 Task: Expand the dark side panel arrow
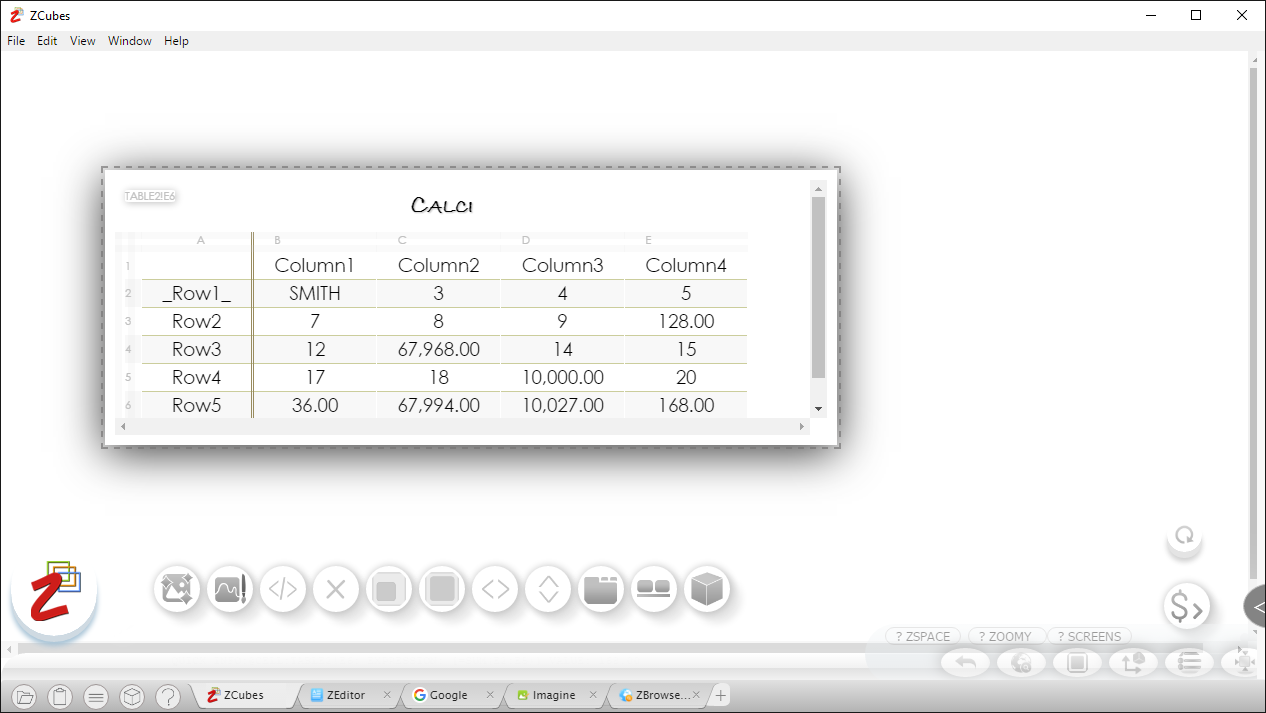1256,607
